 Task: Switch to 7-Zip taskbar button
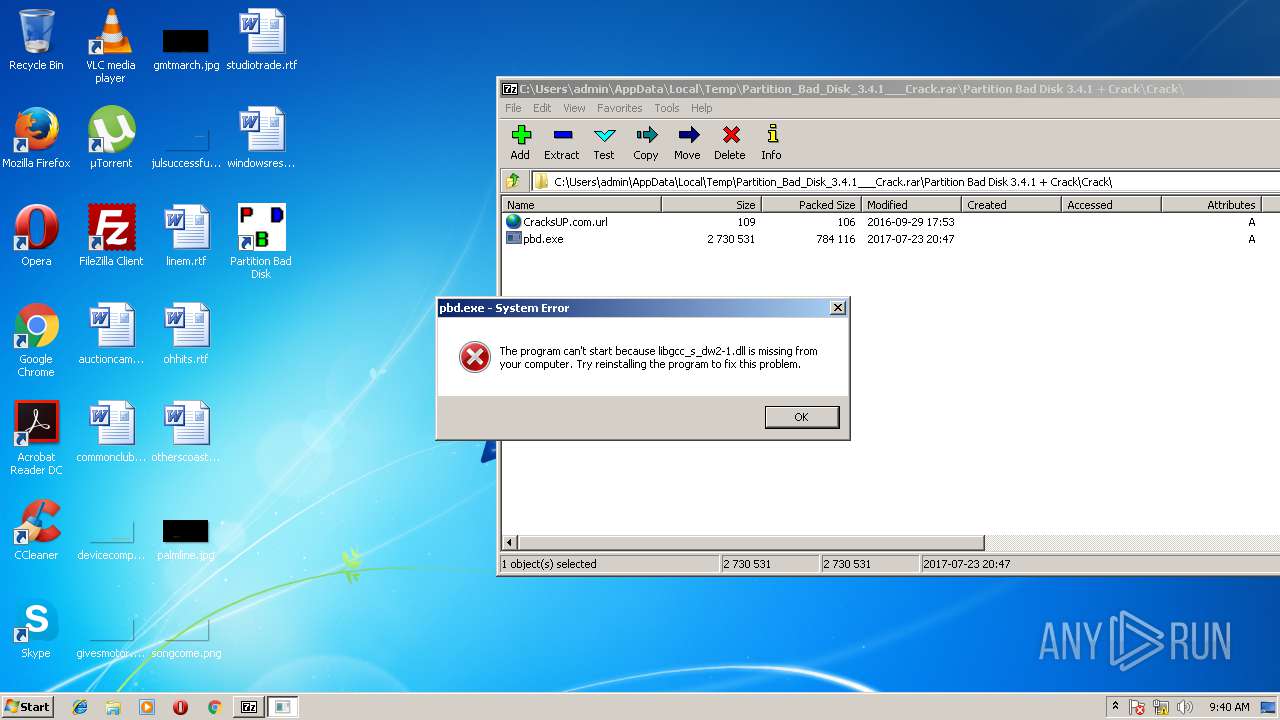point(249,707)
